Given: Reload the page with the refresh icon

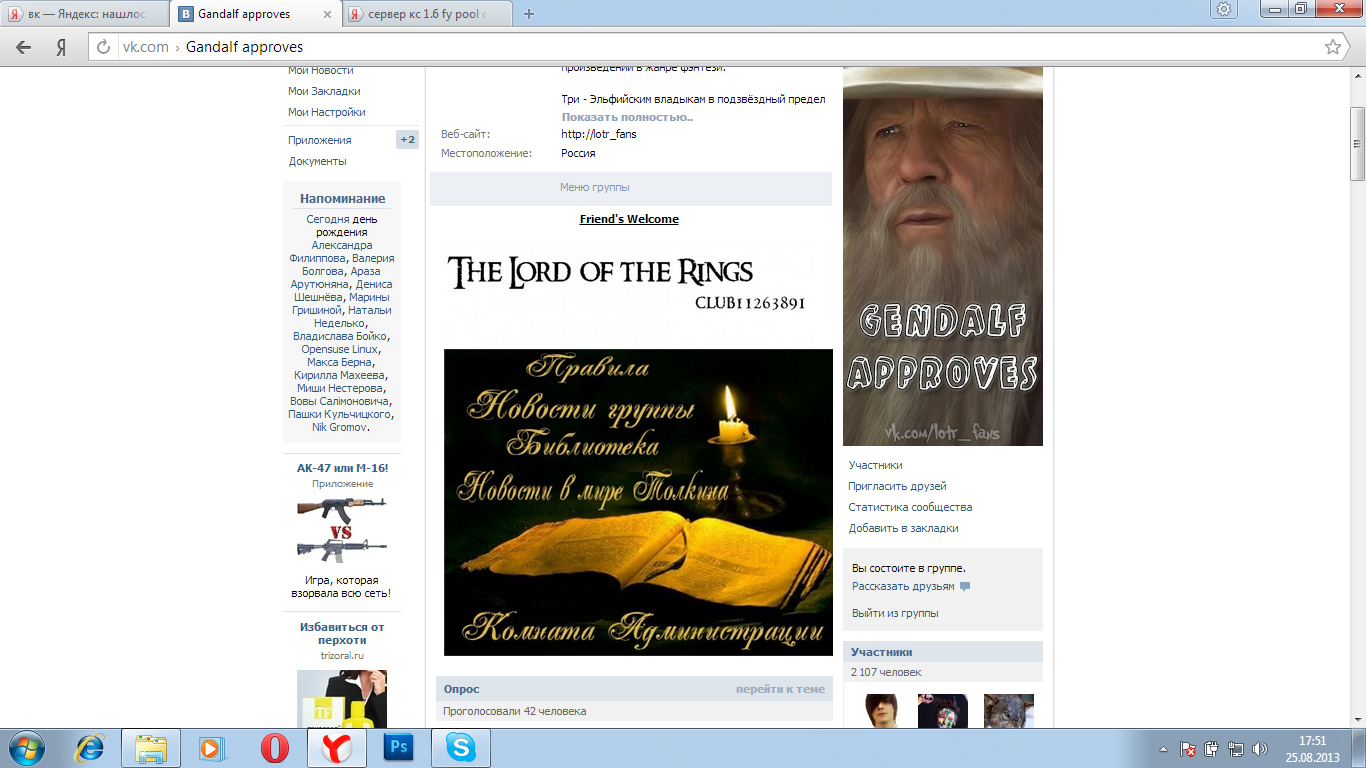Looking at the screenshot, I should pos(103,47).
